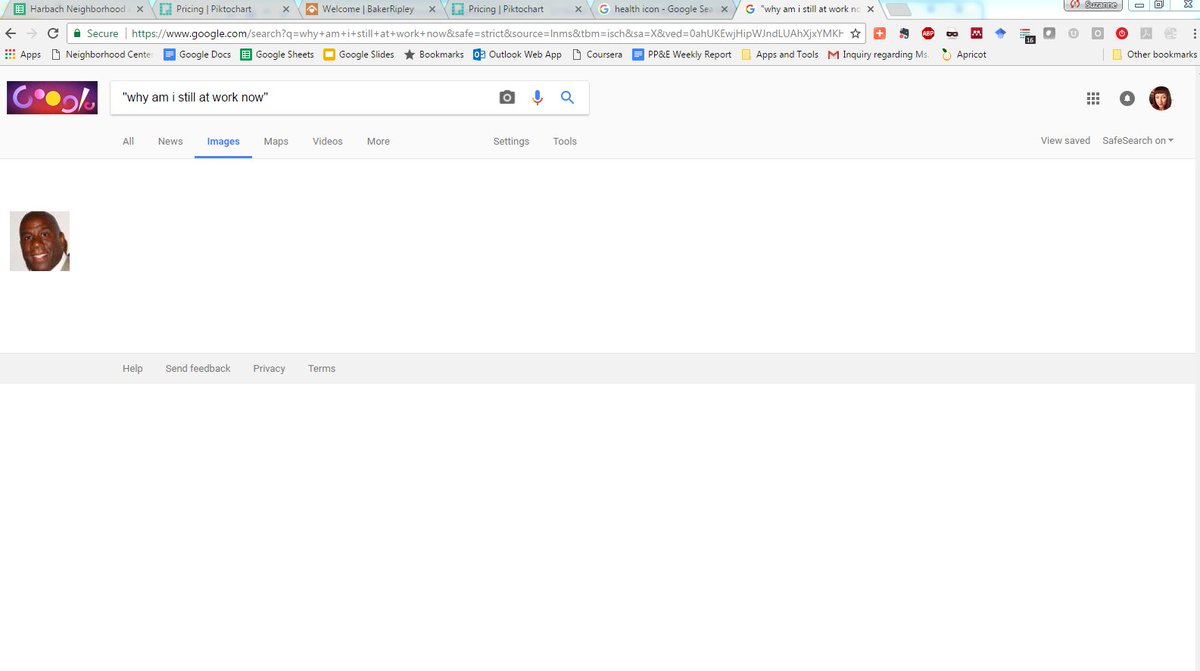Click the masked face extension icon

952,33
